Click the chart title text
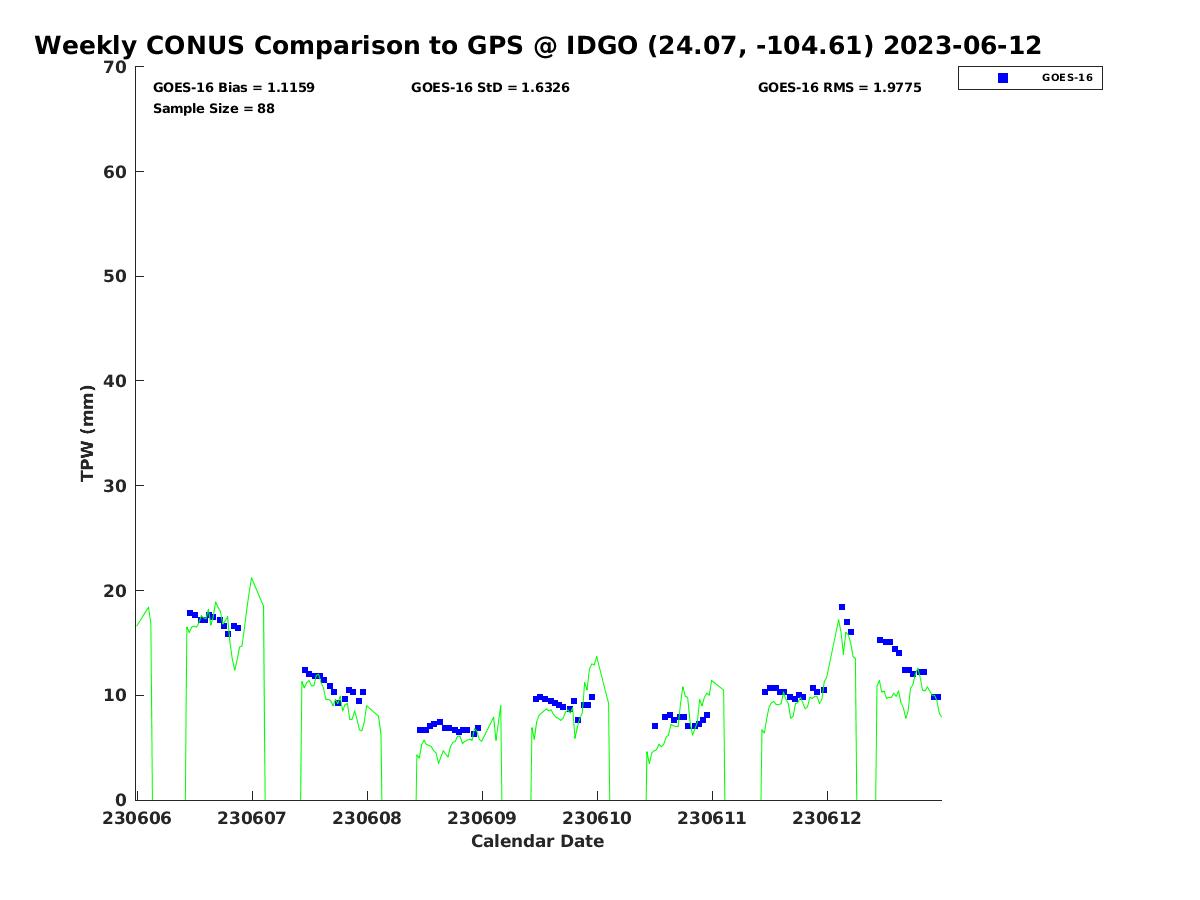The width and height of the screenshot is (1200, 900). pyautogui.click(x=538, y=46)
